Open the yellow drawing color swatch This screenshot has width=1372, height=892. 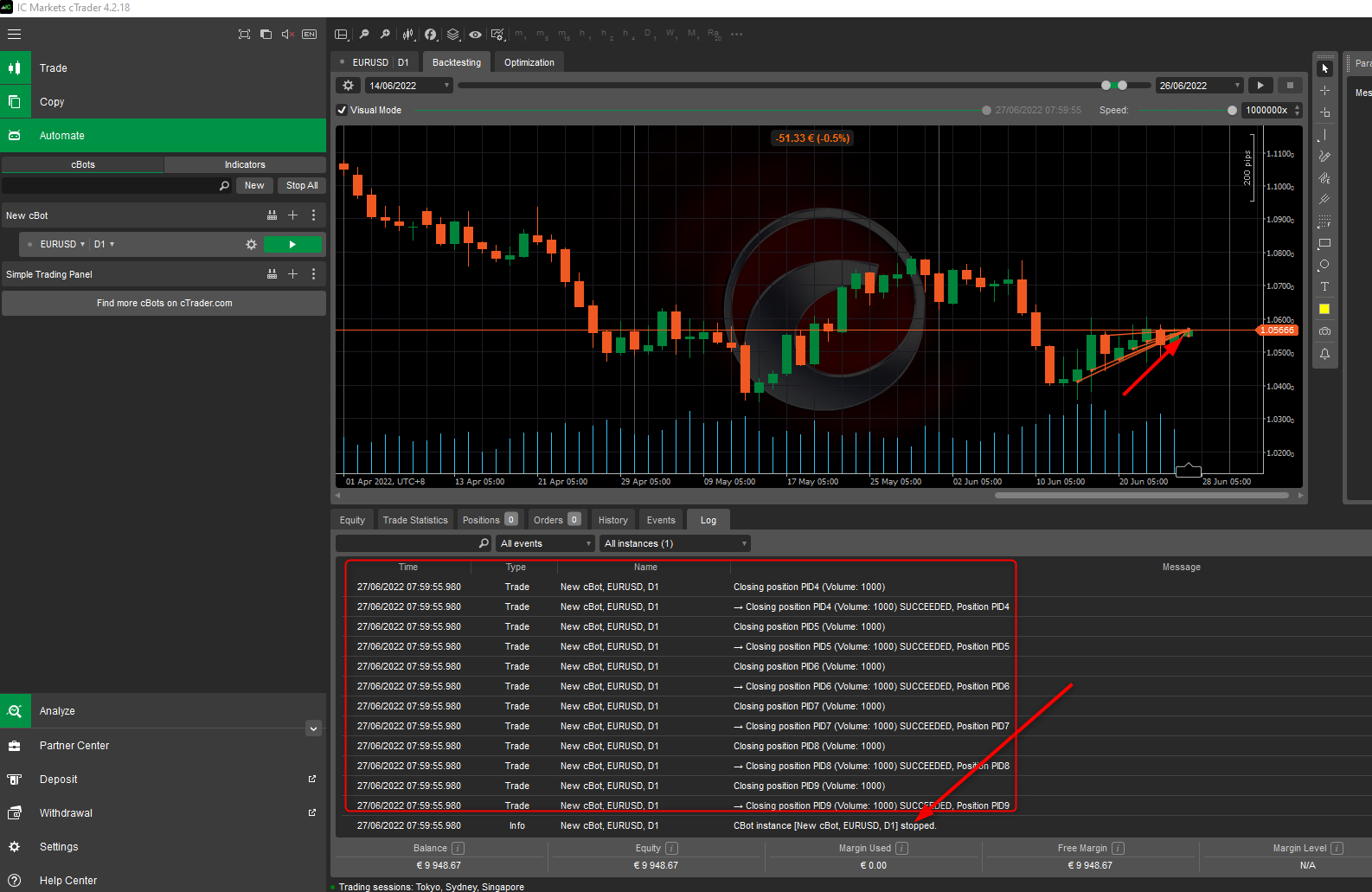pyautogui.click(x=1324, y=309)
